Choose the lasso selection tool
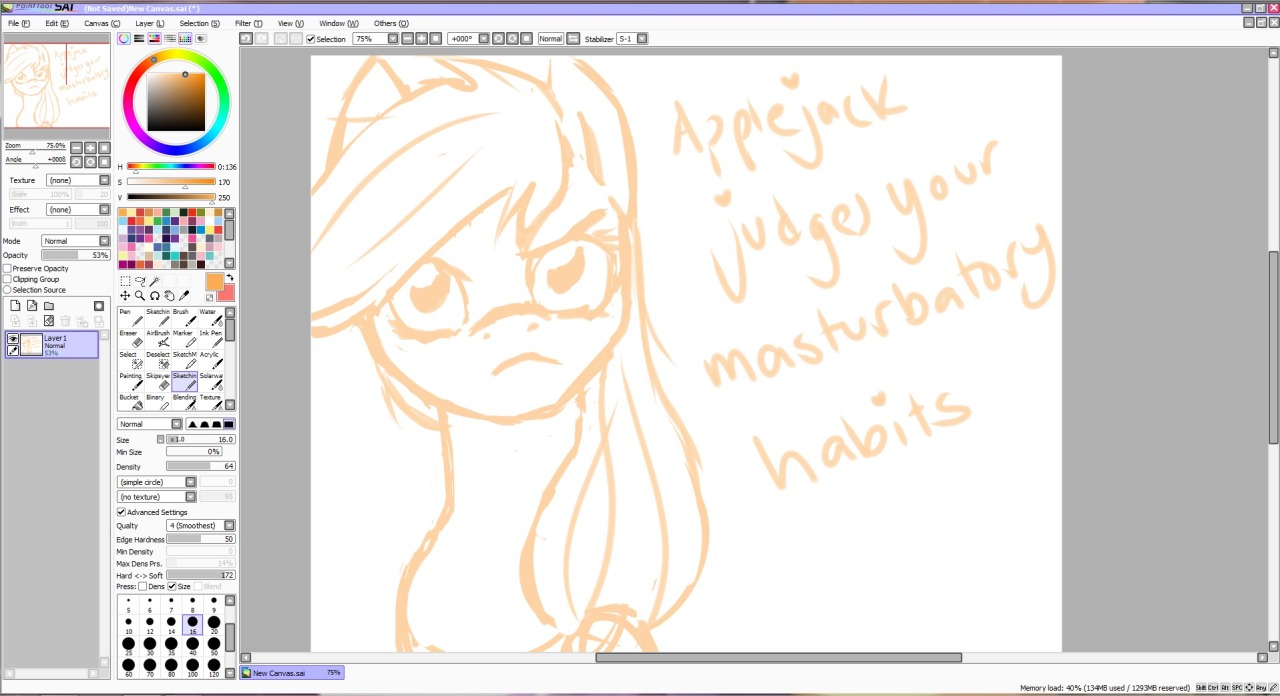 coord(140,282)
